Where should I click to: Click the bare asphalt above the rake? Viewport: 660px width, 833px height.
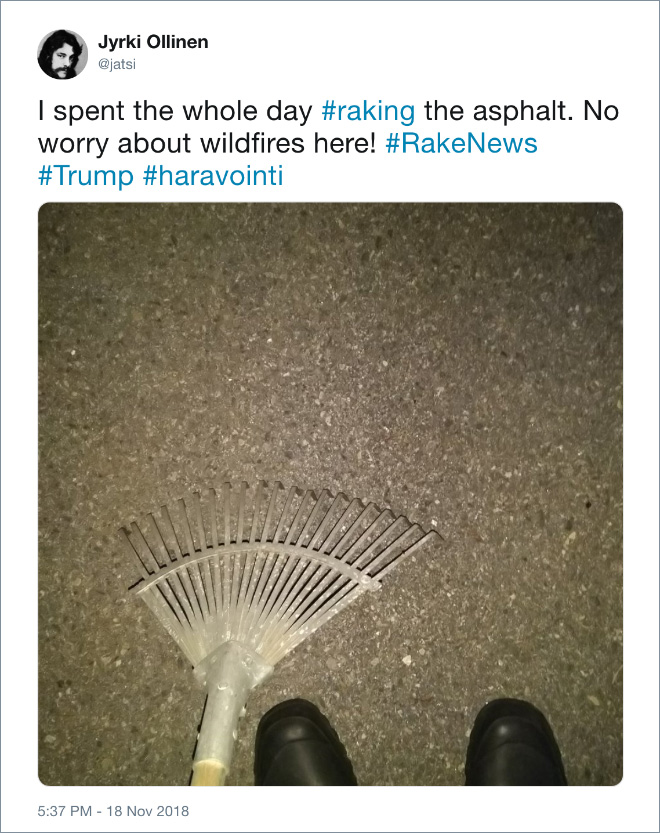point(329,340)
